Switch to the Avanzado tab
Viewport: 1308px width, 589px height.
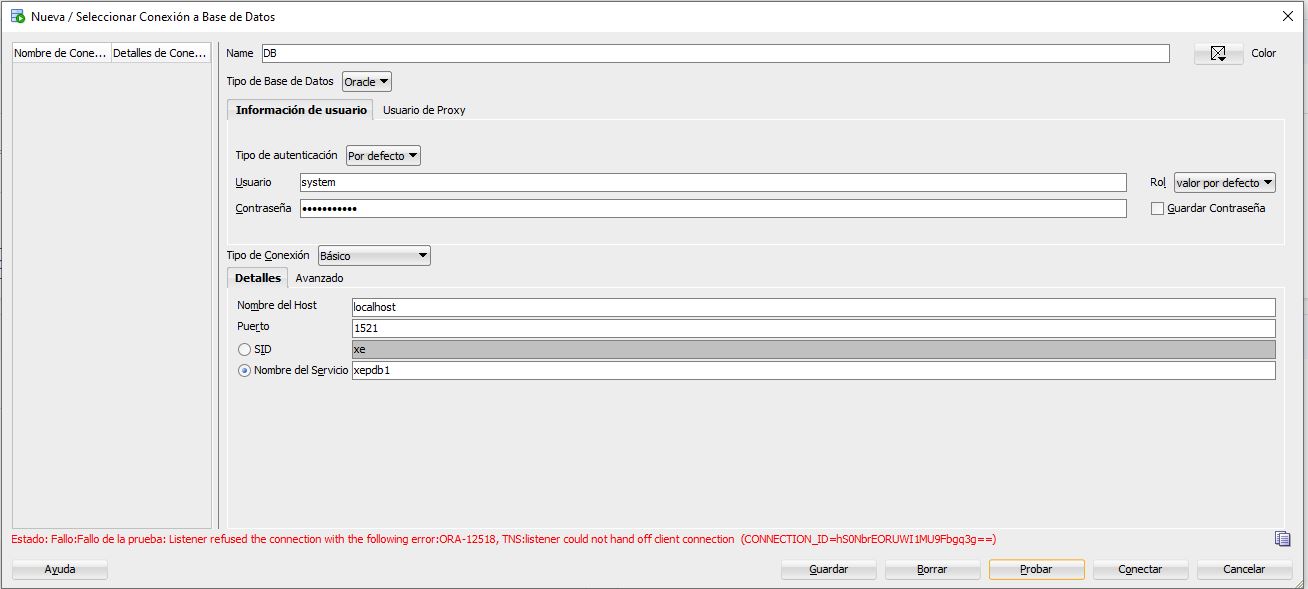[x=319, y=278]
